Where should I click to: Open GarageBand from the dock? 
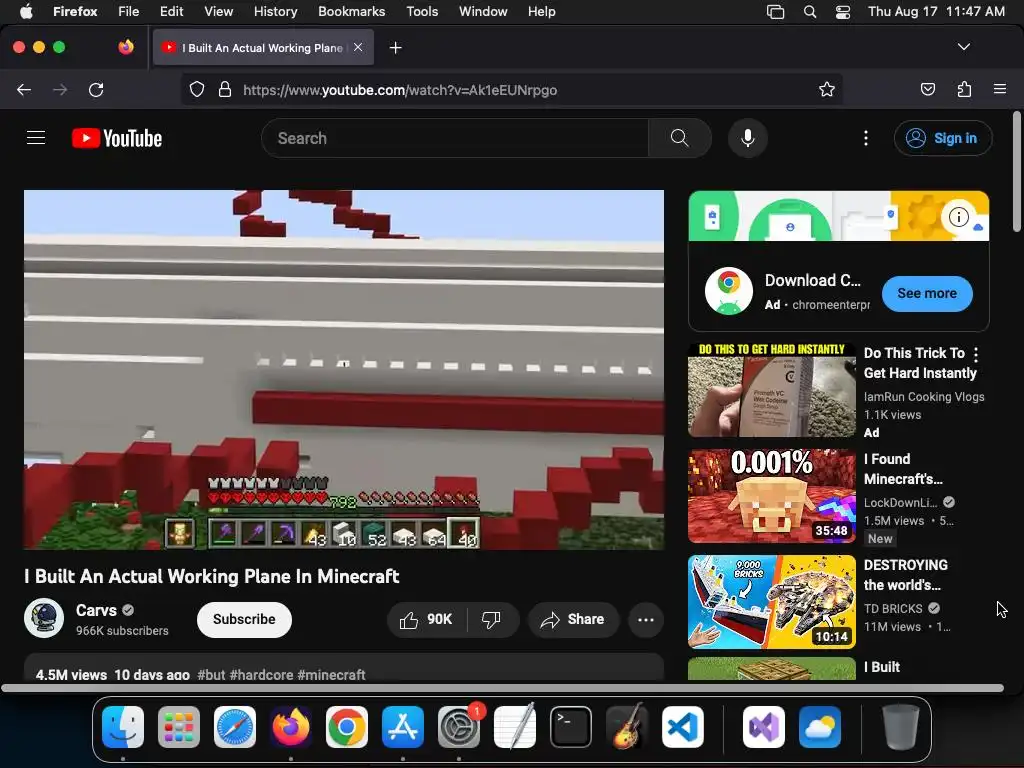(x=627, y=727)
